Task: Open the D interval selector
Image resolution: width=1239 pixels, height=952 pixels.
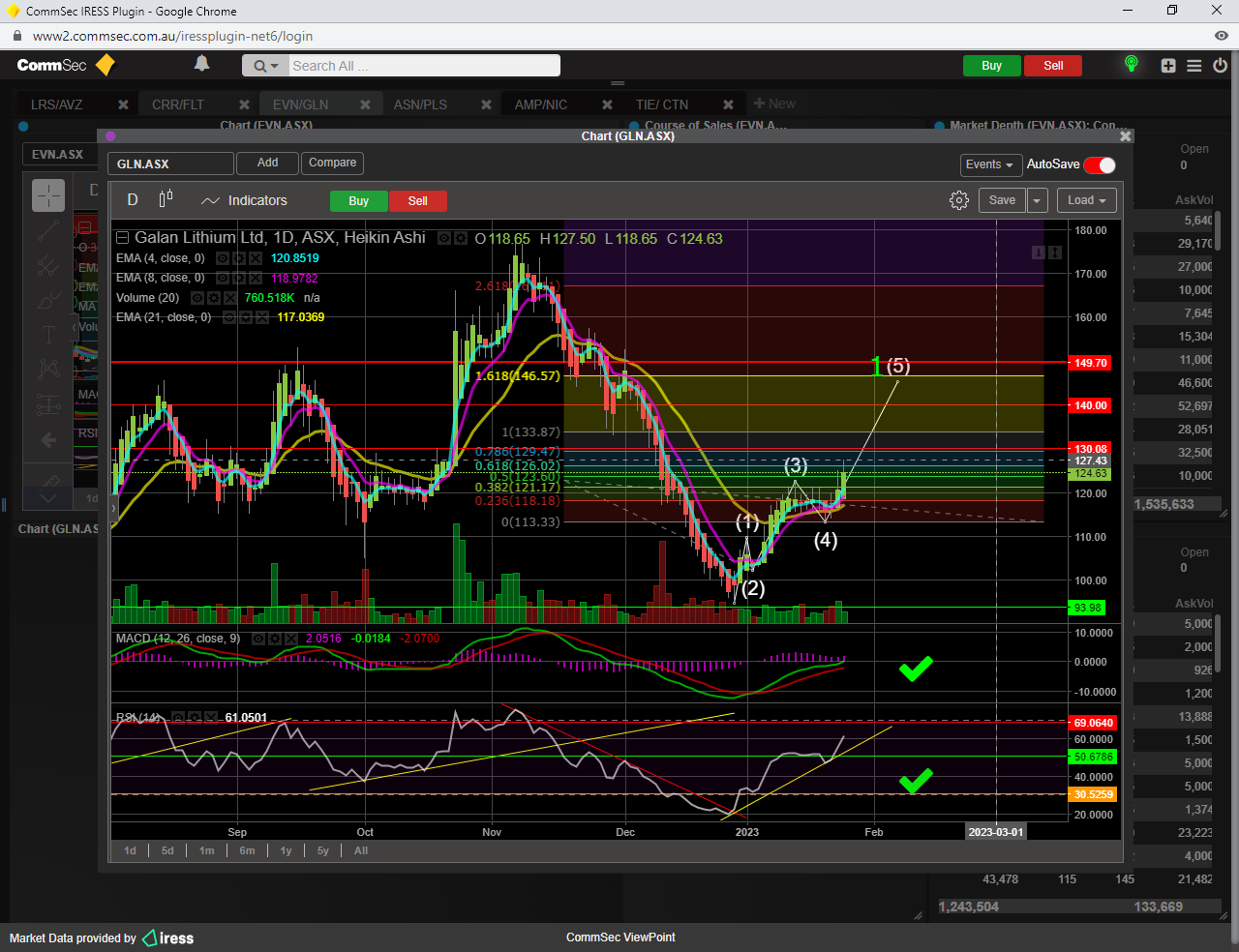Action: click(133, 199)
